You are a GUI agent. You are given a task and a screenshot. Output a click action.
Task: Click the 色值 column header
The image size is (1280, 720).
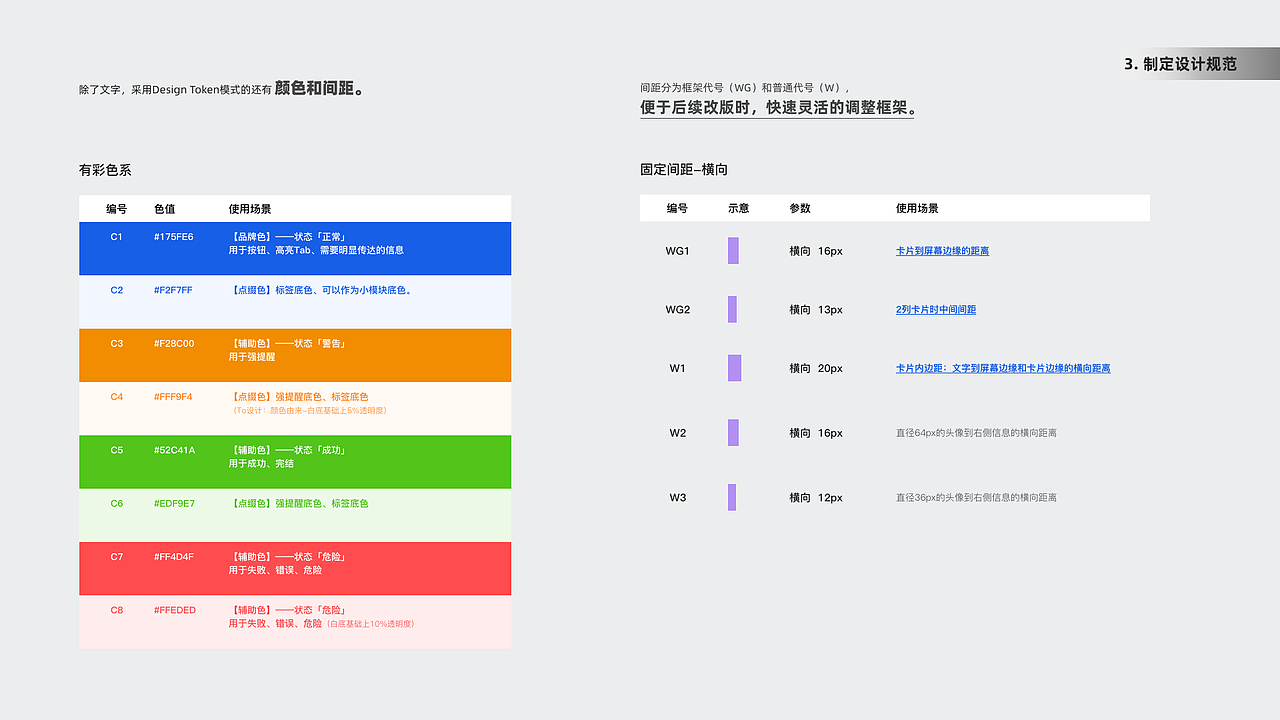coord(165,209)
